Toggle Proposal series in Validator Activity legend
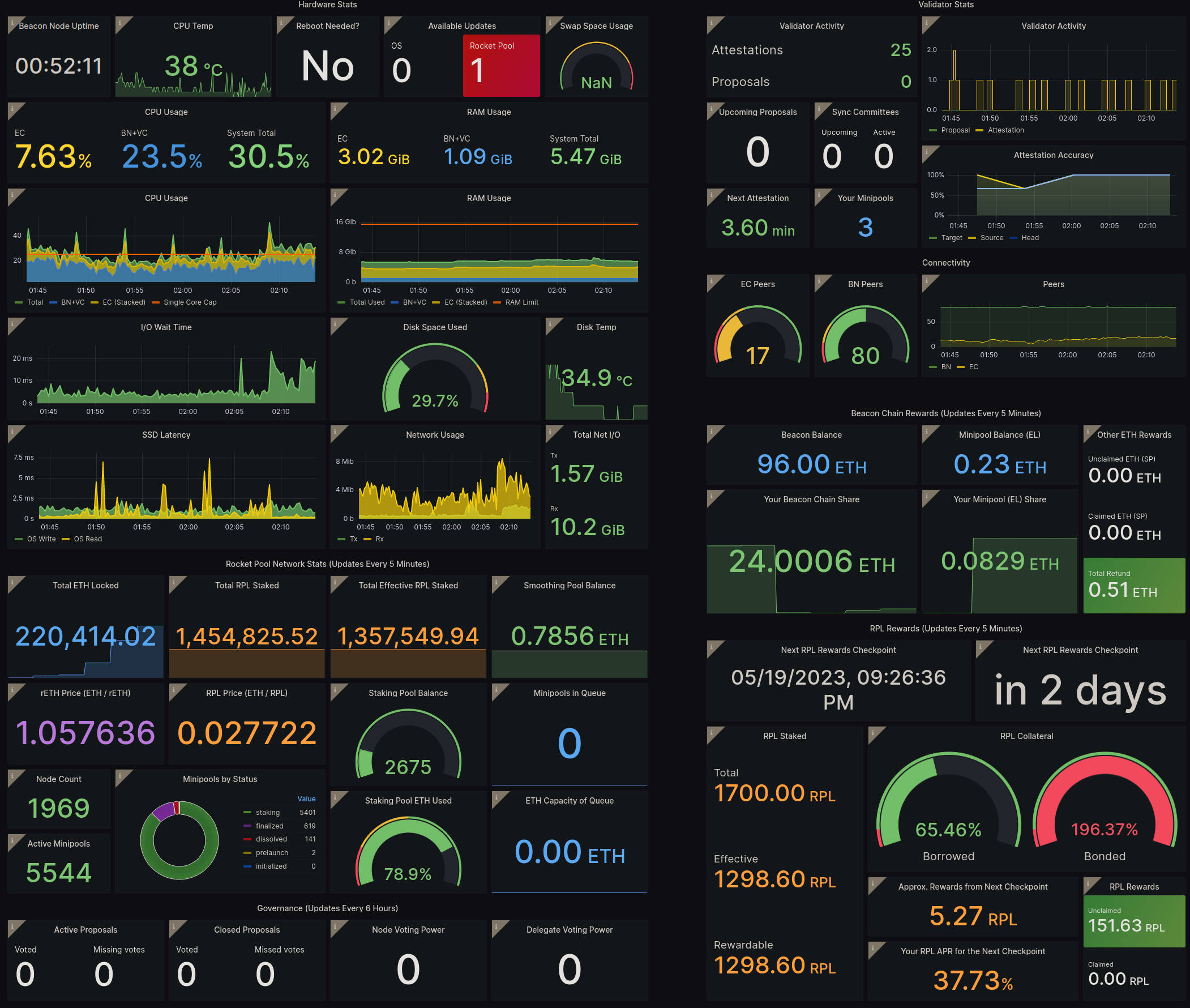 pos(954,130)
